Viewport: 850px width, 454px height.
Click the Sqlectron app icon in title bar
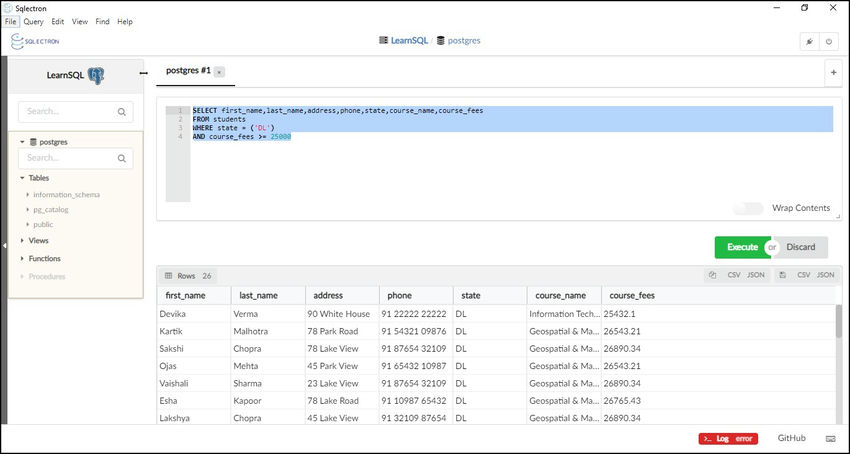click(8, 8)
